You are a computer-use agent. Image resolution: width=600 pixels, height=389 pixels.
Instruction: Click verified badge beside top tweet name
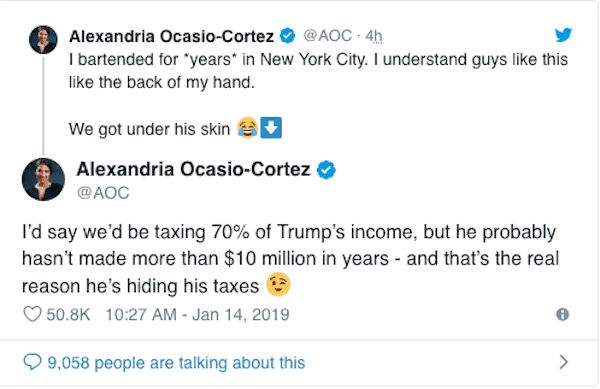pyautogui.click(x=287, y=36)
